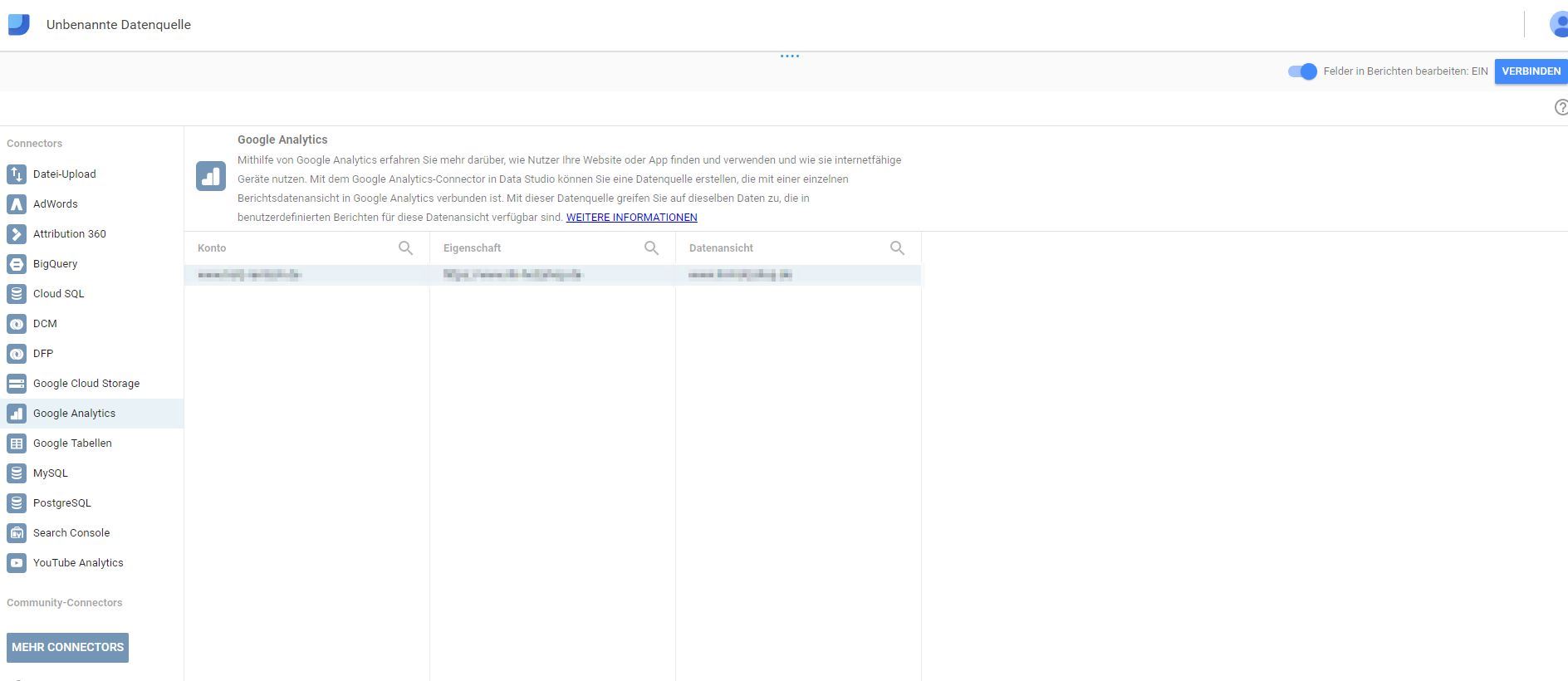Click the Google Tabellen connector icon
Image resolution: width=1568 pixels, height=681 pixels.
coord(17,443)
